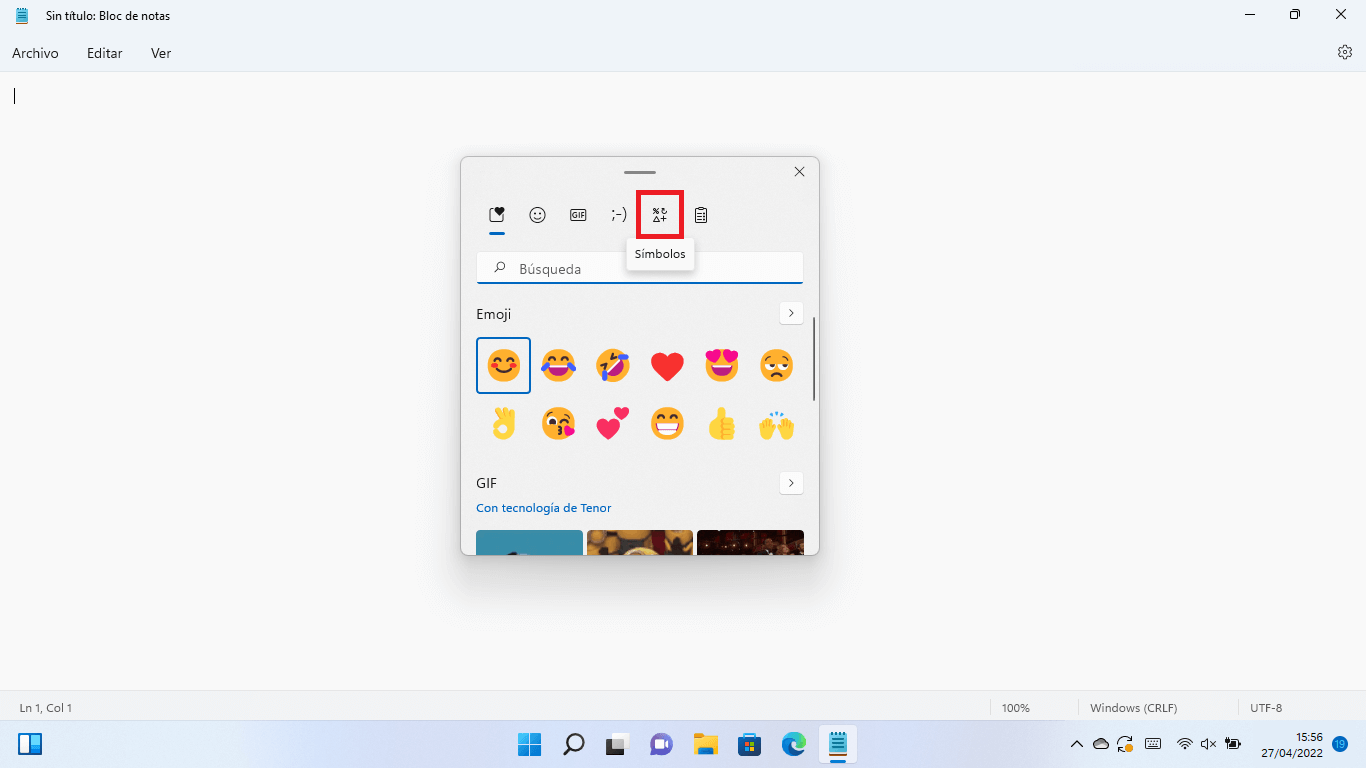This screenshot has width=1366, height=768.
Task: Insert the thumbs up emoji
Action: 722,424
